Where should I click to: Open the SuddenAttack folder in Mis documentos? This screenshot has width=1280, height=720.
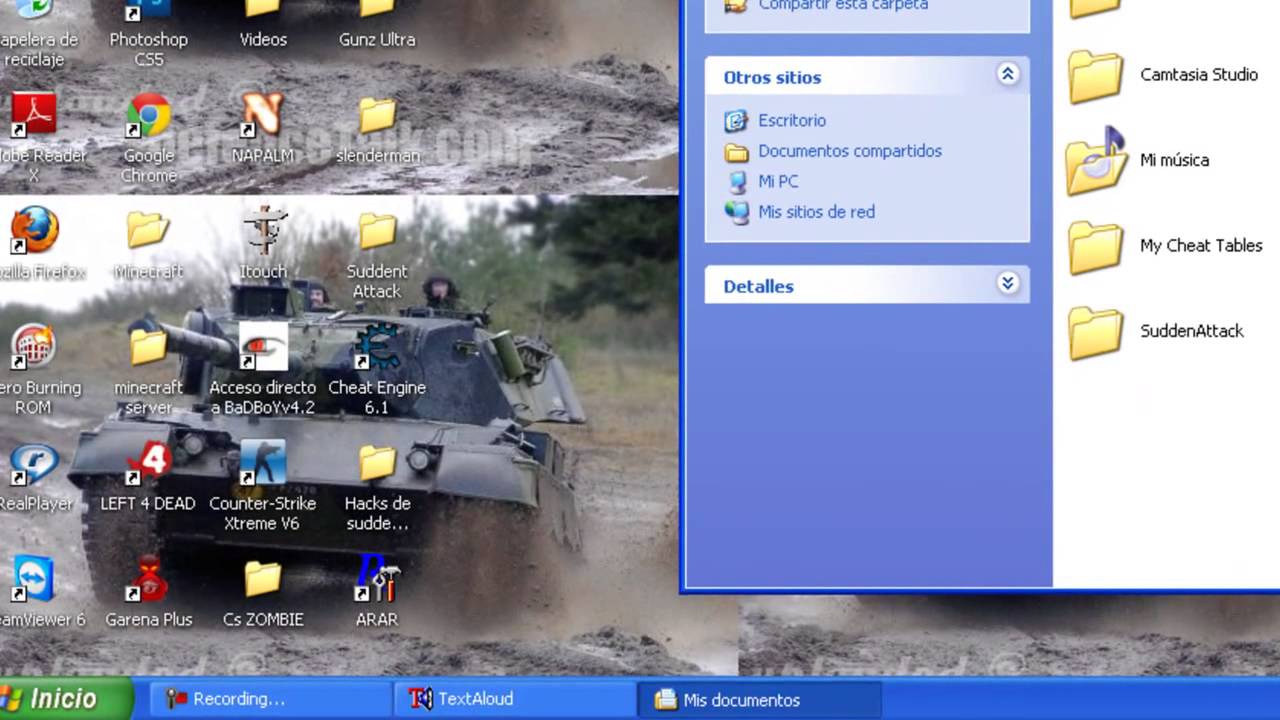point(1156,331)
